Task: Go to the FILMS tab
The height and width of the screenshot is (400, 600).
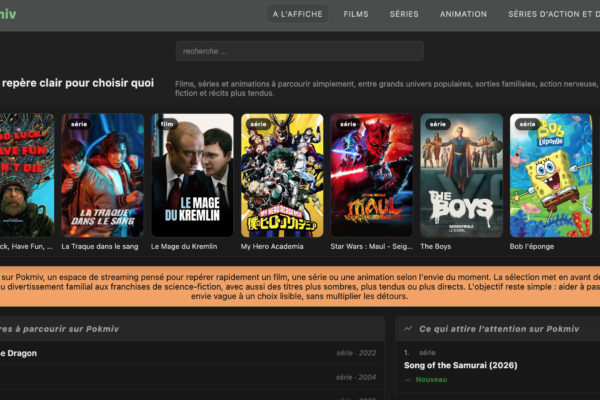Action: (x=356, y=14)
